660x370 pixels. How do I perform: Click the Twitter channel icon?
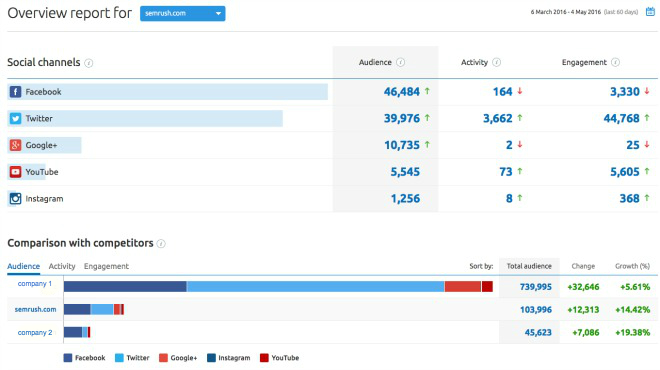coord(16,118)
